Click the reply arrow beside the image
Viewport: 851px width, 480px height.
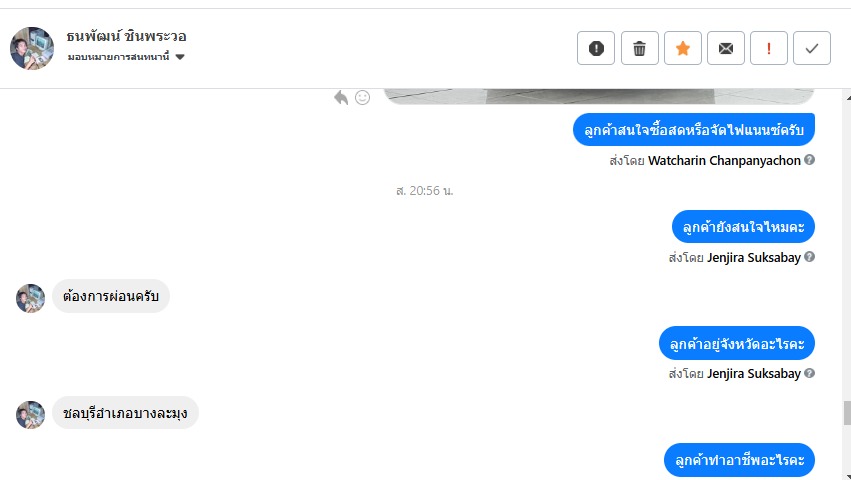point(341,97)
